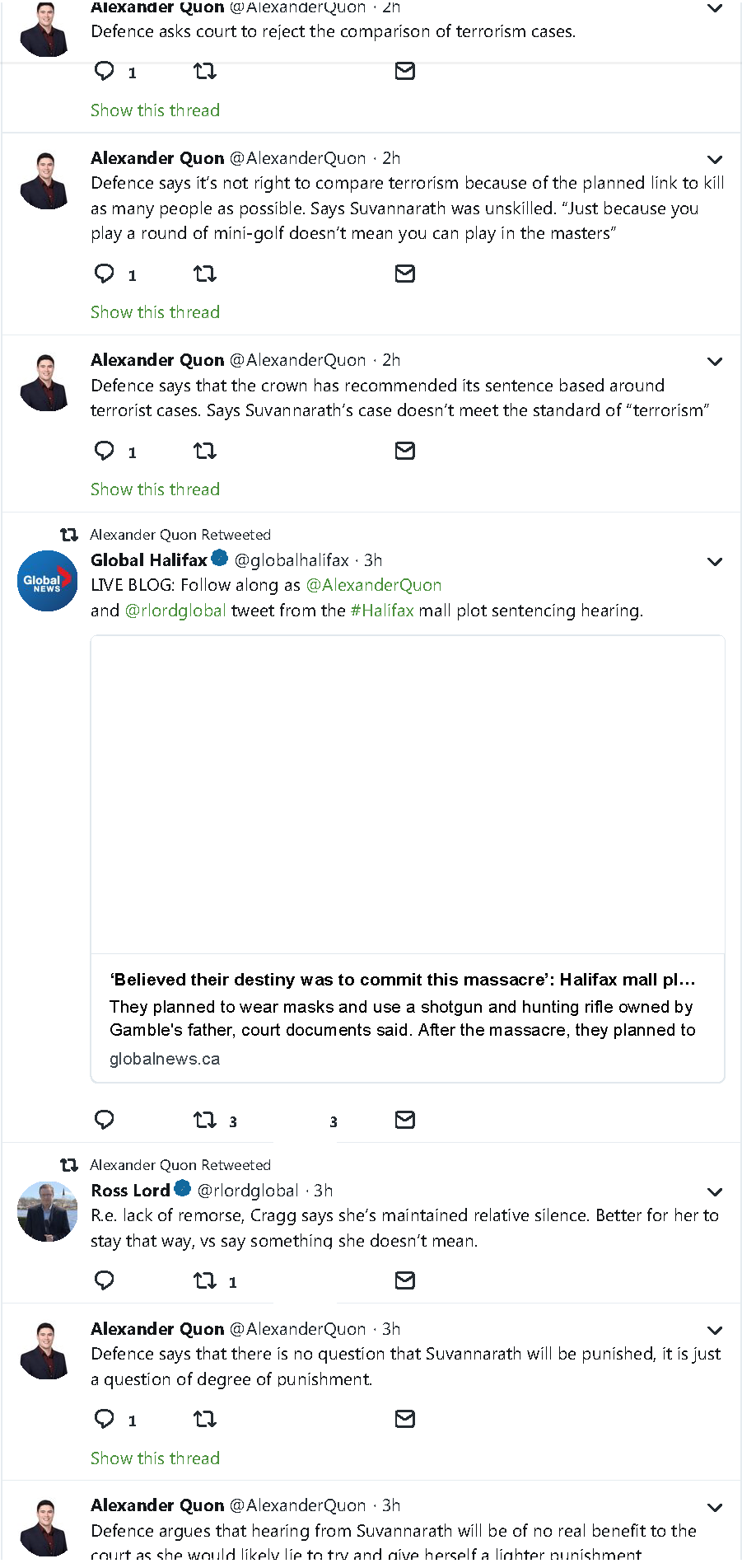
Task: Open Ross Lord tweet's dropdown arrow
Action: click(715, 1192)
